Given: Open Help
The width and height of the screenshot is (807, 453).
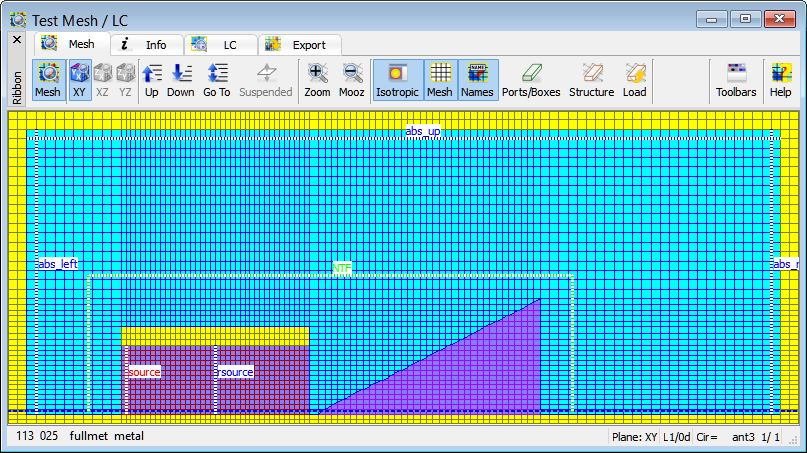Looking at the screenshot, I should point(780,80).
